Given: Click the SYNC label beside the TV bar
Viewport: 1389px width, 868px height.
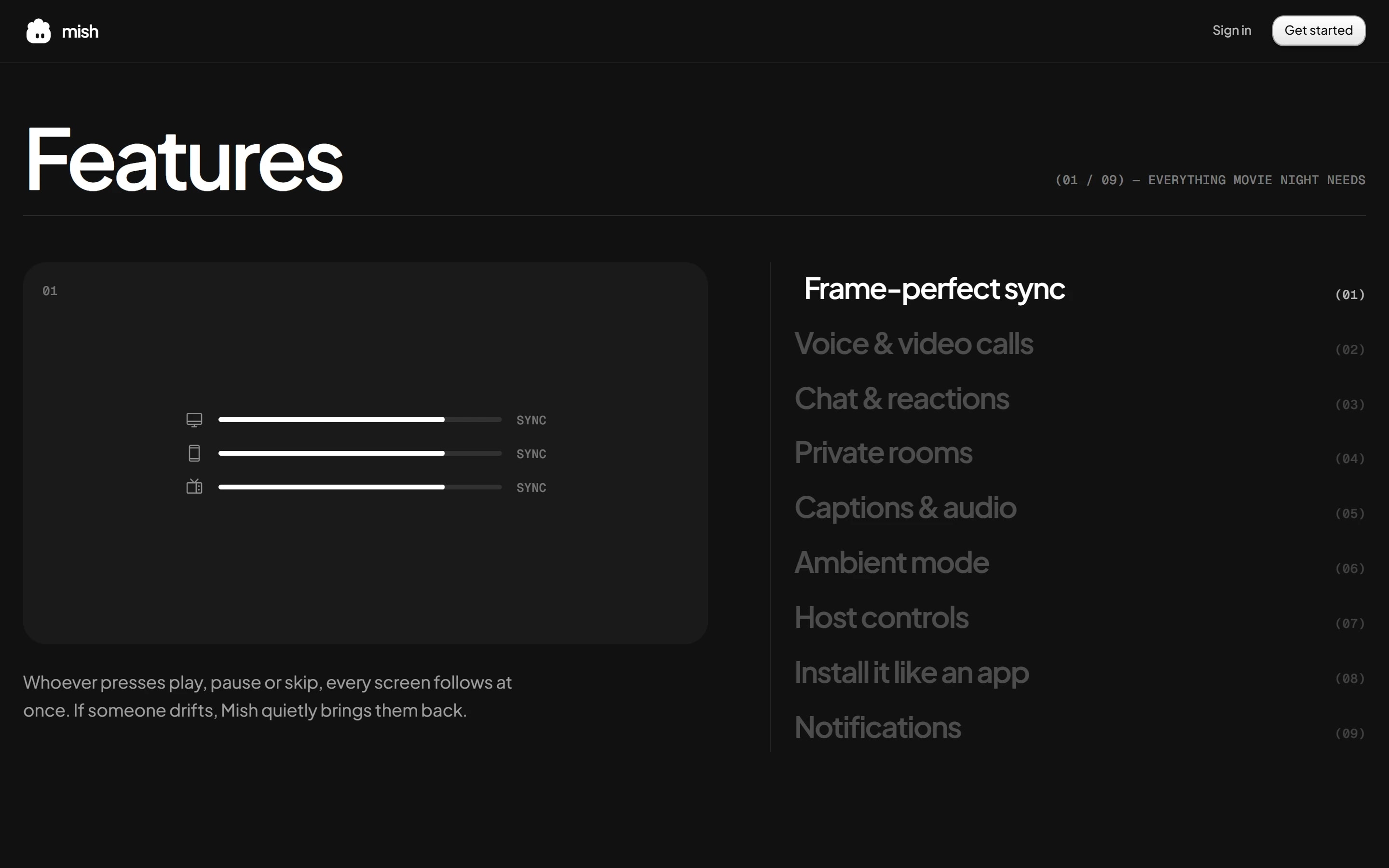Looking at the screenshot, I should [x=531, y=488].
